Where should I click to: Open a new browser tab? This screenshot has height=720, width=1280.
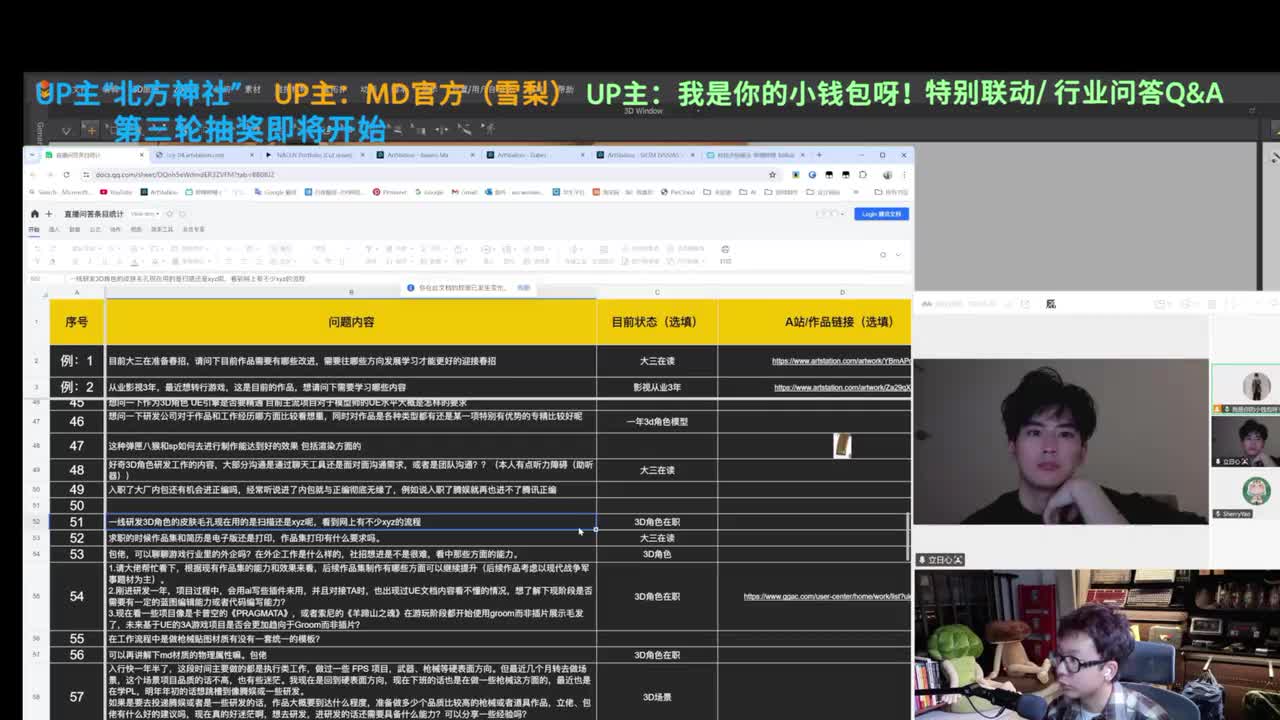point(819,155)
